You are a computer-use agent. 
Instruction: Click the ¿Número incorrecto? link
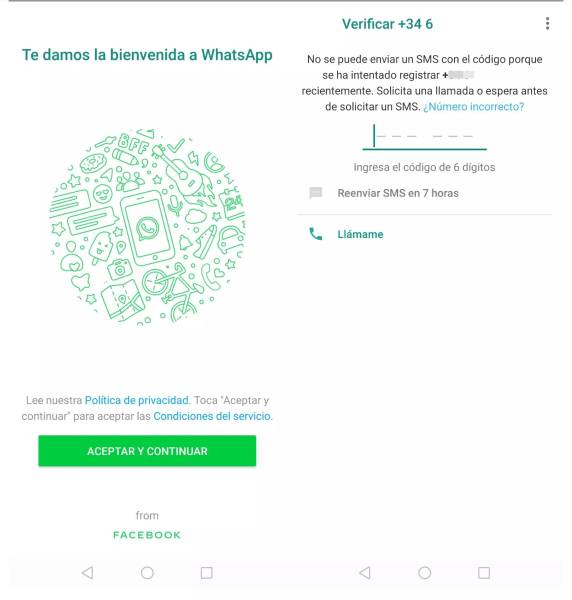[474, 106]
